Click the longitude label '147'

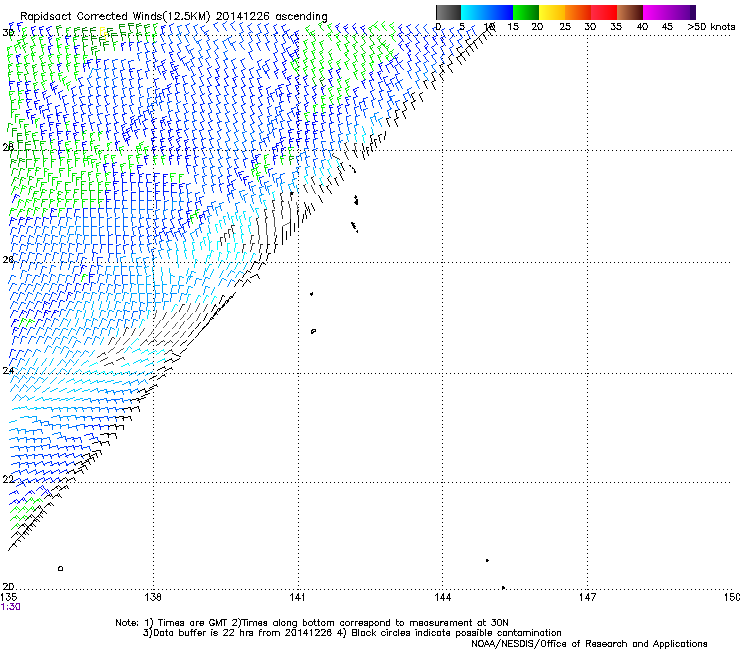pos(587,597)
